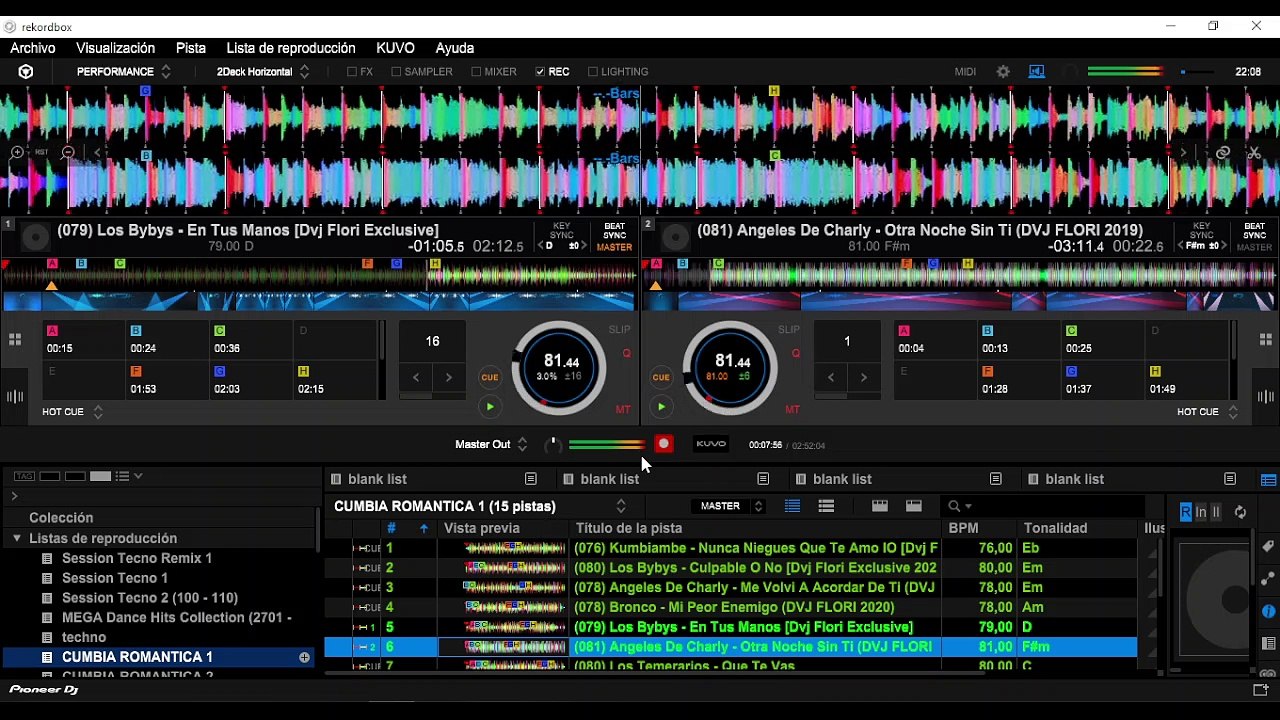The height and width of the screenshot is (720, 1280).
Task: Select track Bronco - Mi Peor Enemigo
Action: pos(732,607)
